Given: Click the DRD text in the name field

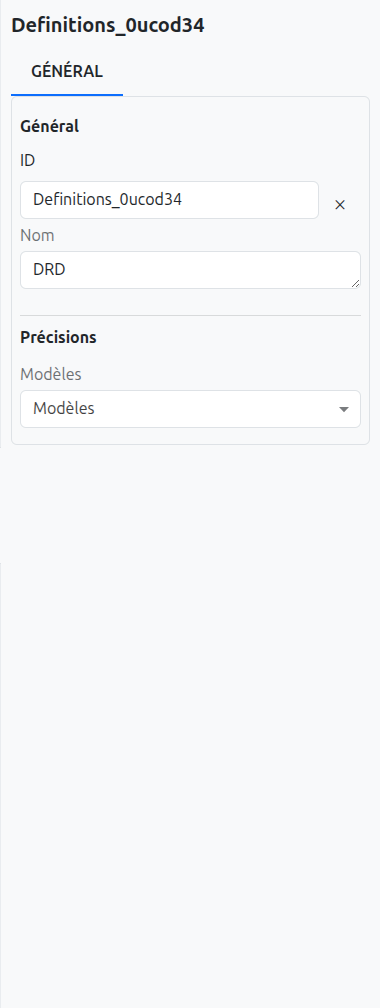Looking at the screenshot, I should (50, 270).
